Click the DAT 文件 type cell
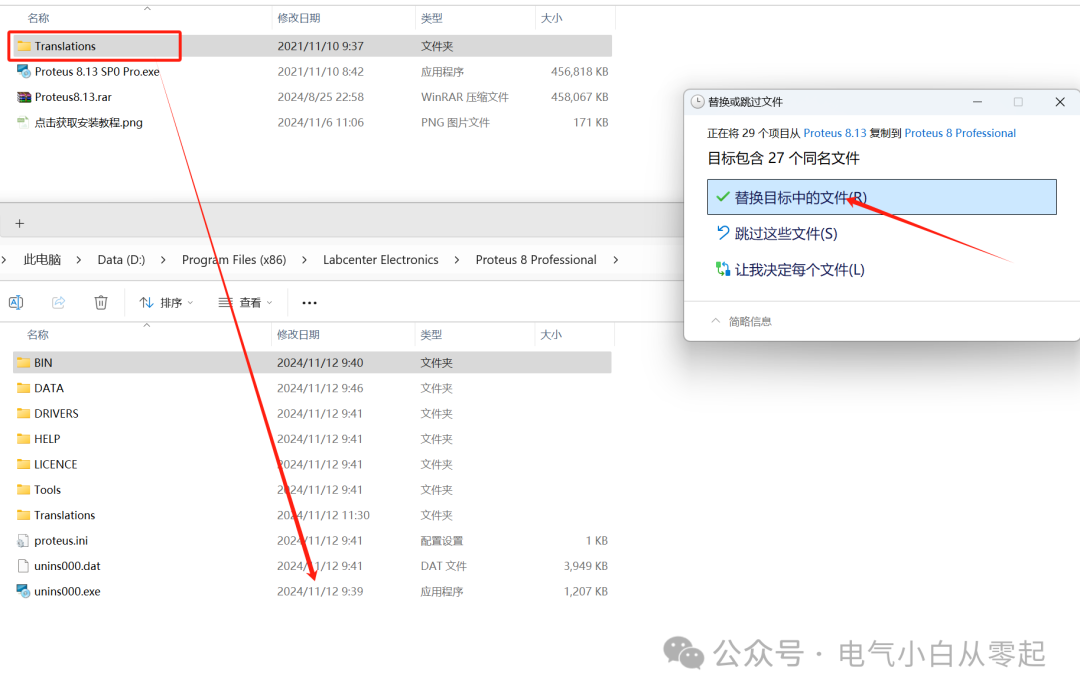The width and height of the screenshot is (1080, 697). 444,566
